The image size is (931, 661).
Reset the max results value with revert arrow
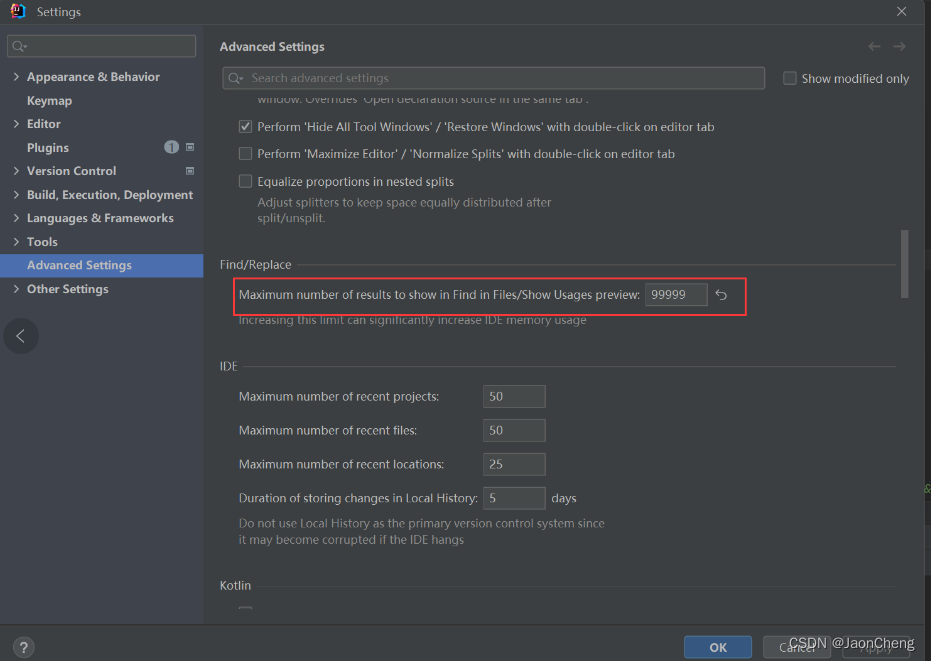721,295
